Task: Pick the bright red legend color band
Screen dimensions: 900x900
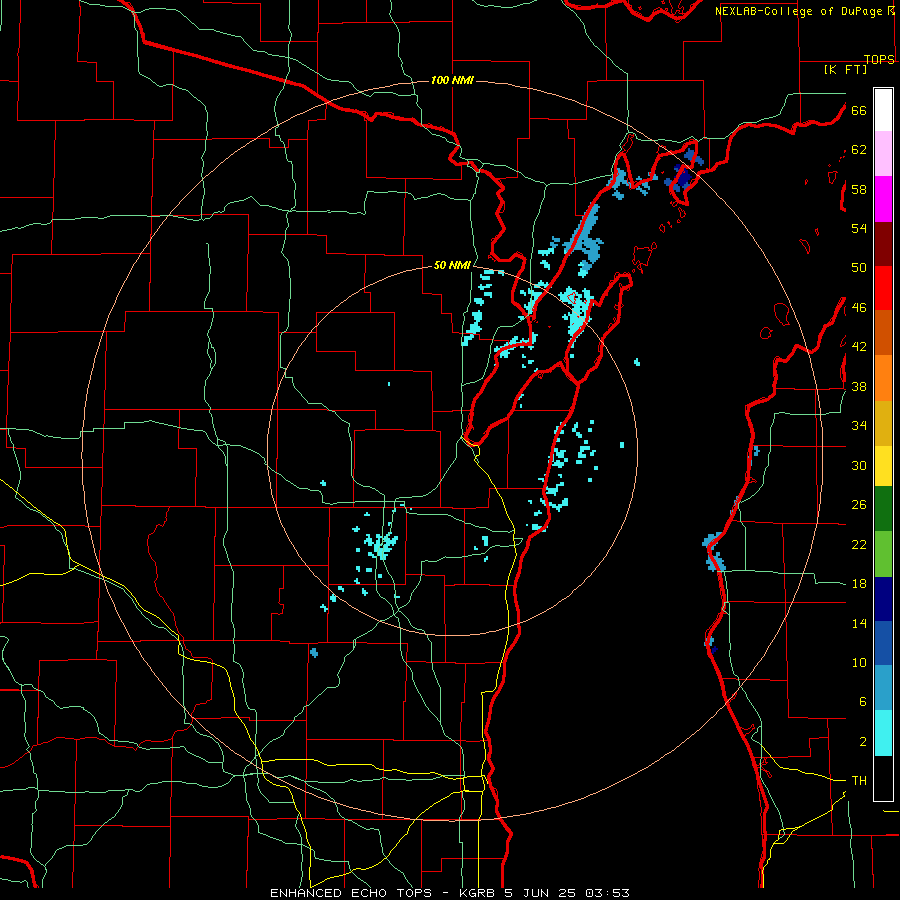Action: click(x=883, y=288)
